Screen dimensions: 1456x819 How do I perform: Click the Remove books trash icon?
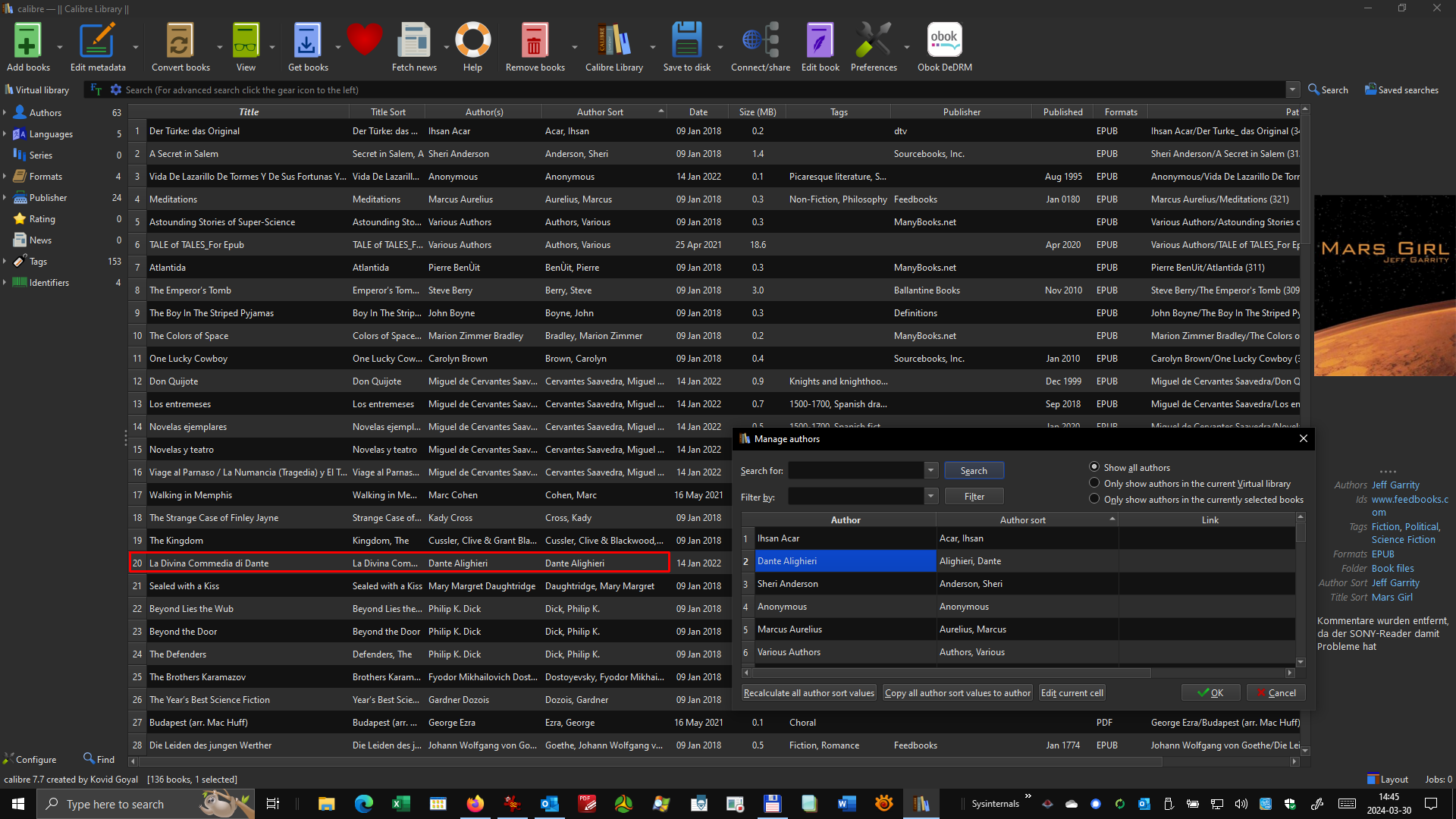[534, 42]
